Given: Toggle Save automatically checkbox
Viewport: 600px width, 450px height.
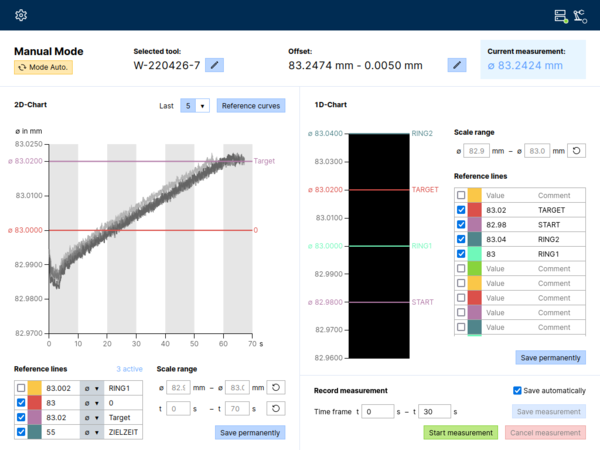Looking at the screenshot, I should (x=517, y=390).
